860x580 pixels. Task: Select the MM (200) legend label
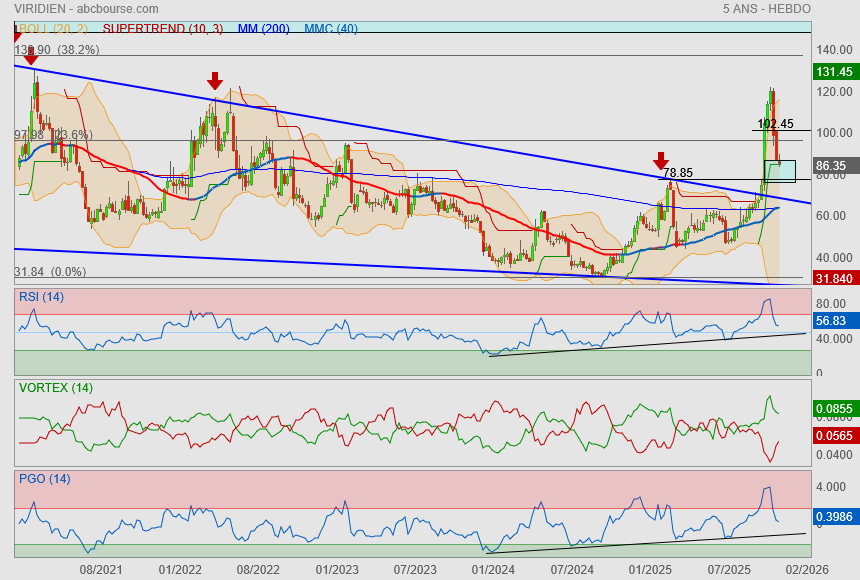click(263, 29)
